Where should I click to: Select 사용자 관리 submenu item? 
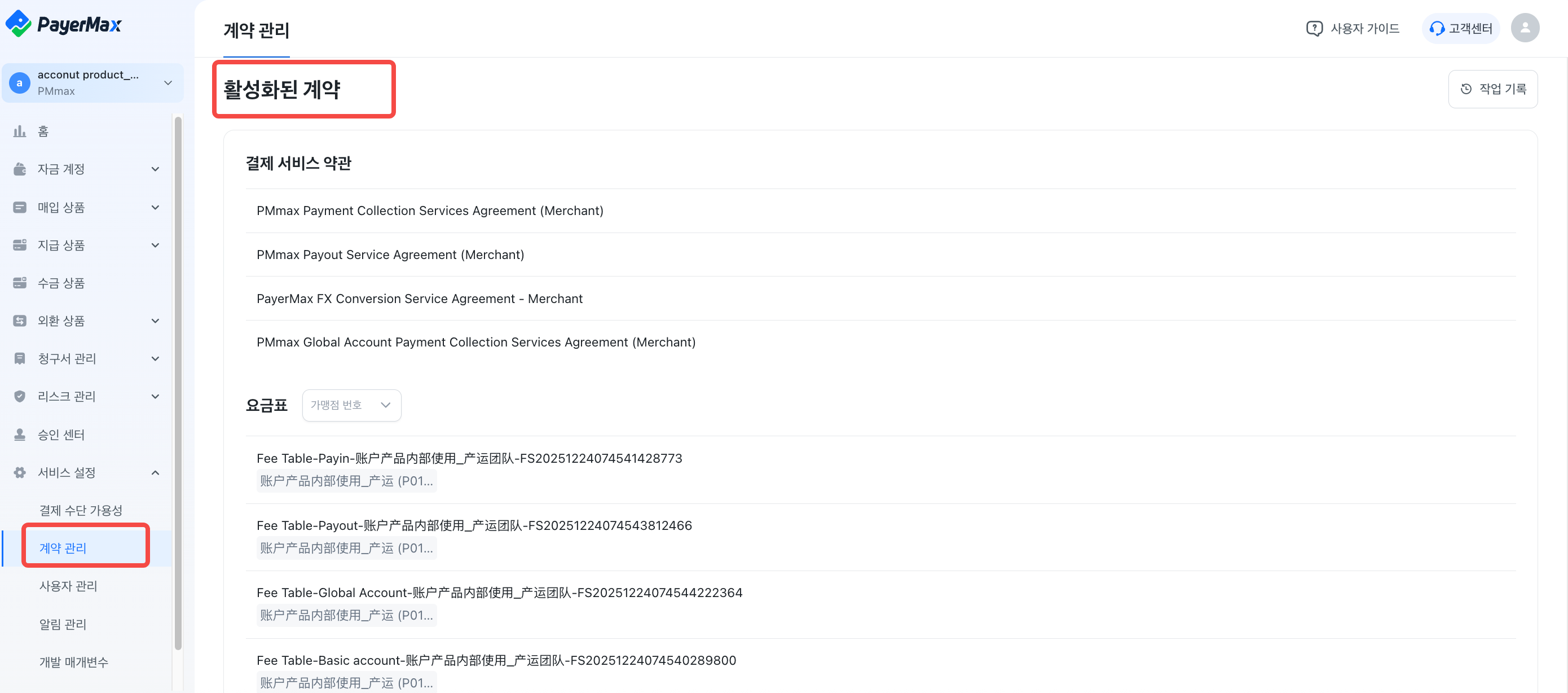tap(68, 585)
